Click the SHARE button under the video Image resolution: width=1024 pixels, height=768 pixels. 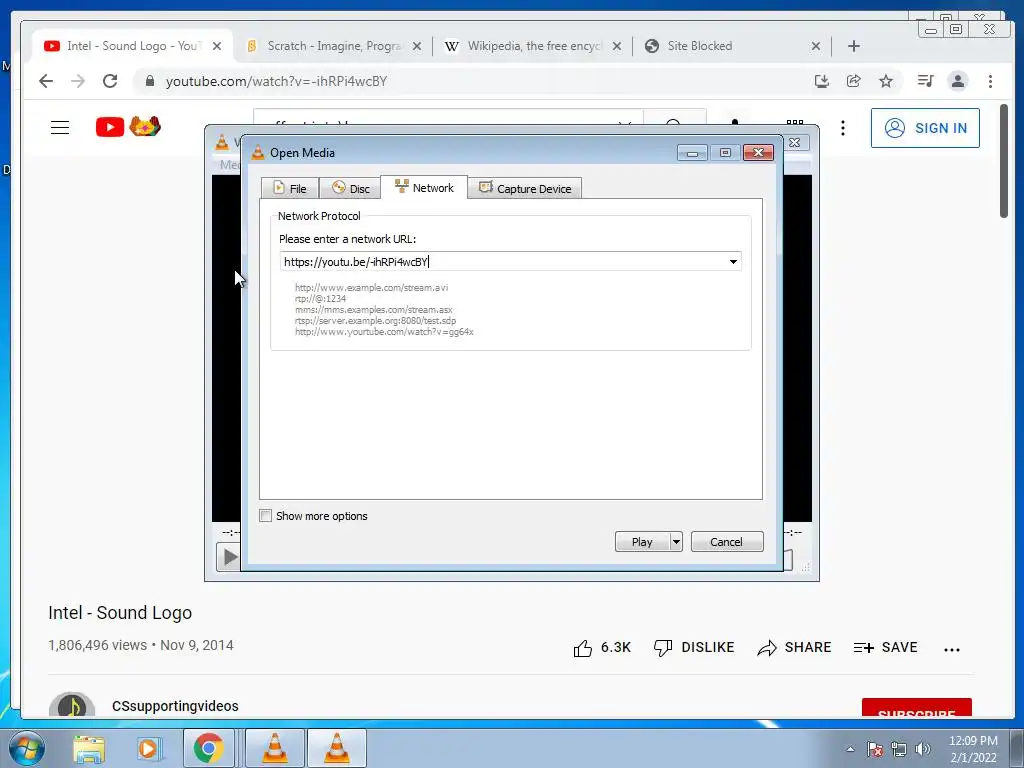(x=794, y=648)
